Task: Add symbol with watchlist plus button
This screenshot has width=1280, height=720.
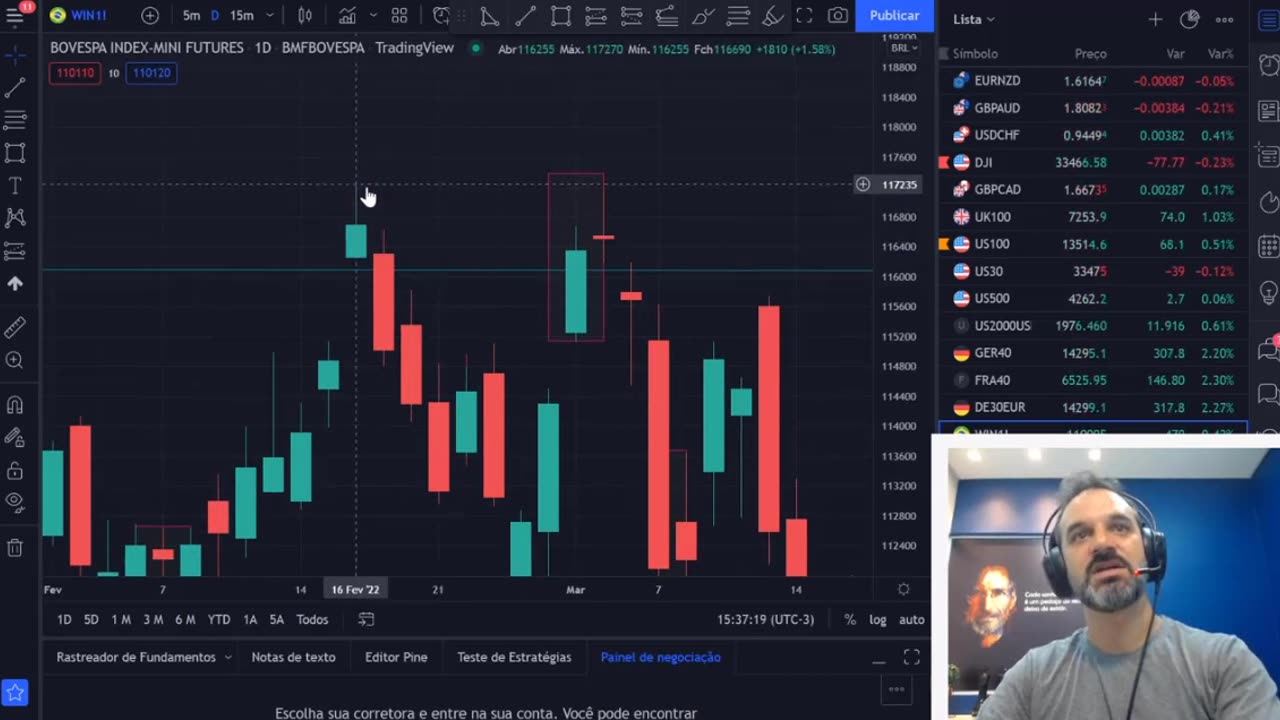Action: (x=1155, y=19)
